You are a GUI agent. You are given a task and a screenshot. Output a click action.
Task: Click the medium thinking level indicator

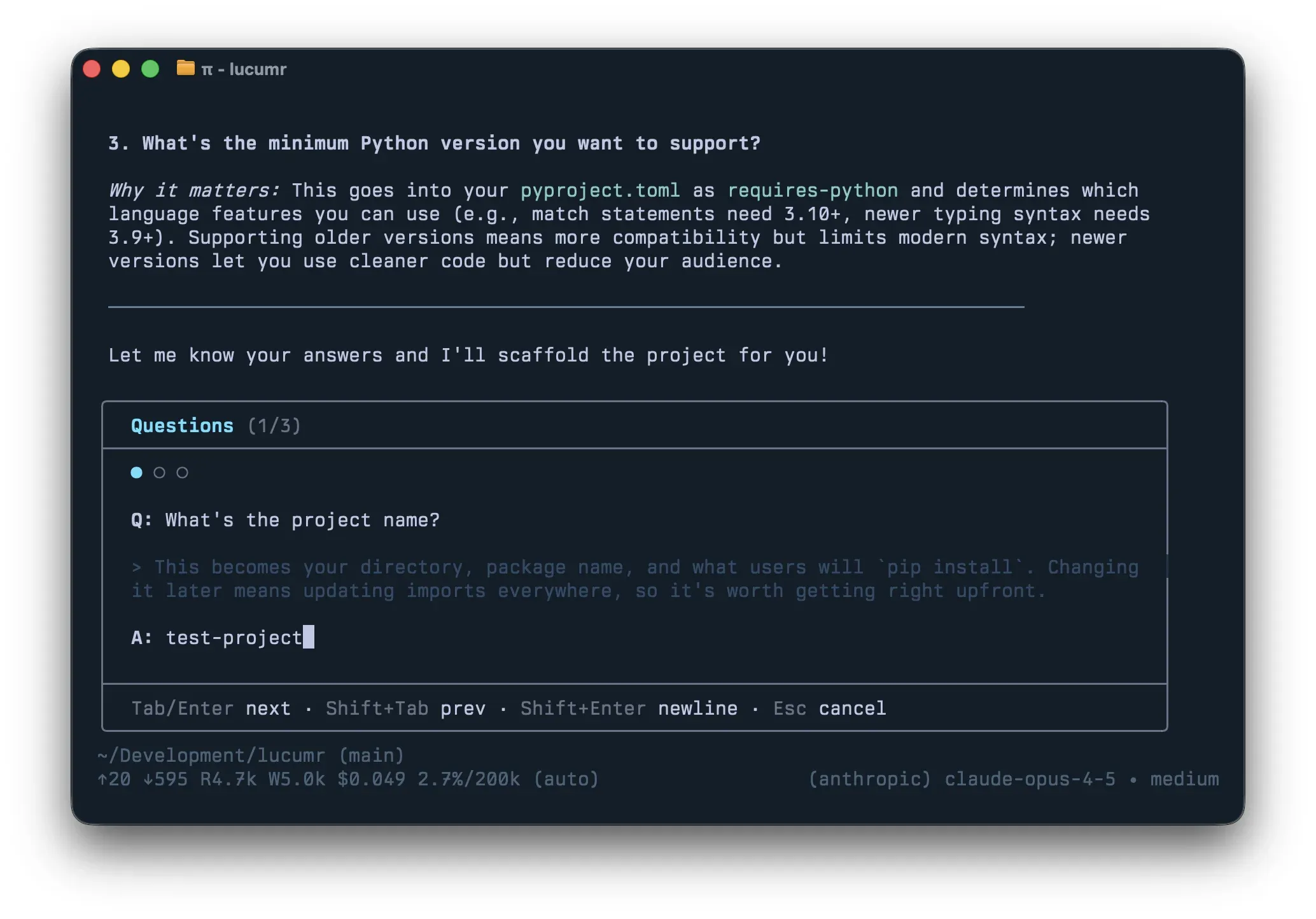pos(1184,778)
